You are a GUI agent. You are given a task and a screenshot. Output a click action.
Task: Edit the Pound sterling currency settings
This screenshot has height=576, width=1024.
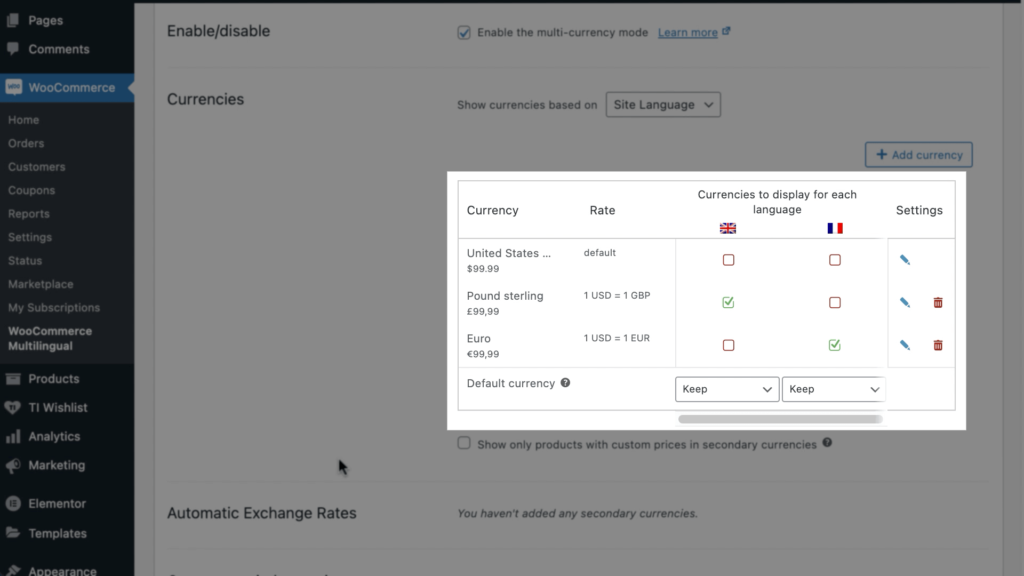tap(904, 302)
